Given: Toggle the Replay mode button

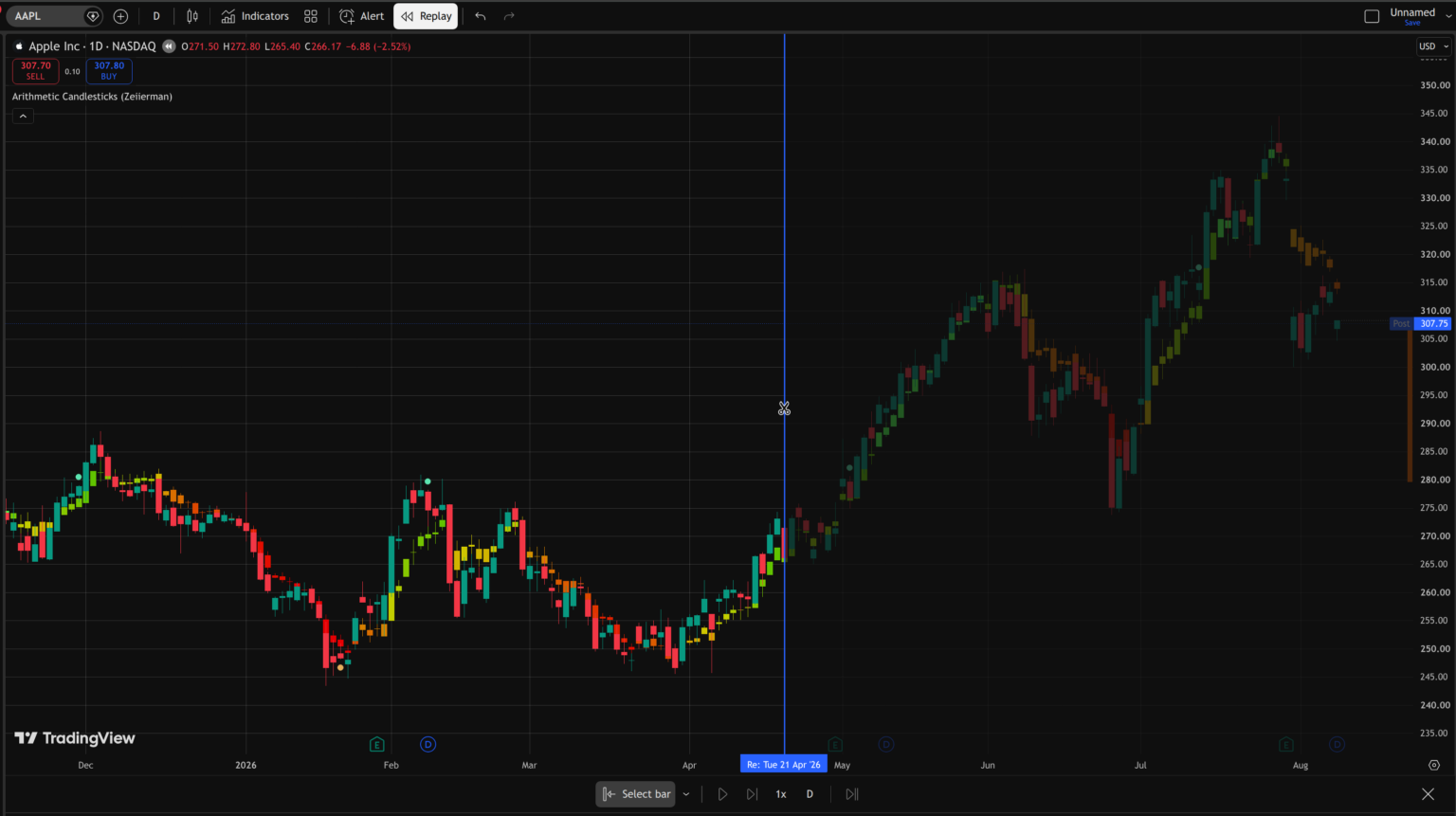Looking at the screenshot, I should [x=426, y=16].
